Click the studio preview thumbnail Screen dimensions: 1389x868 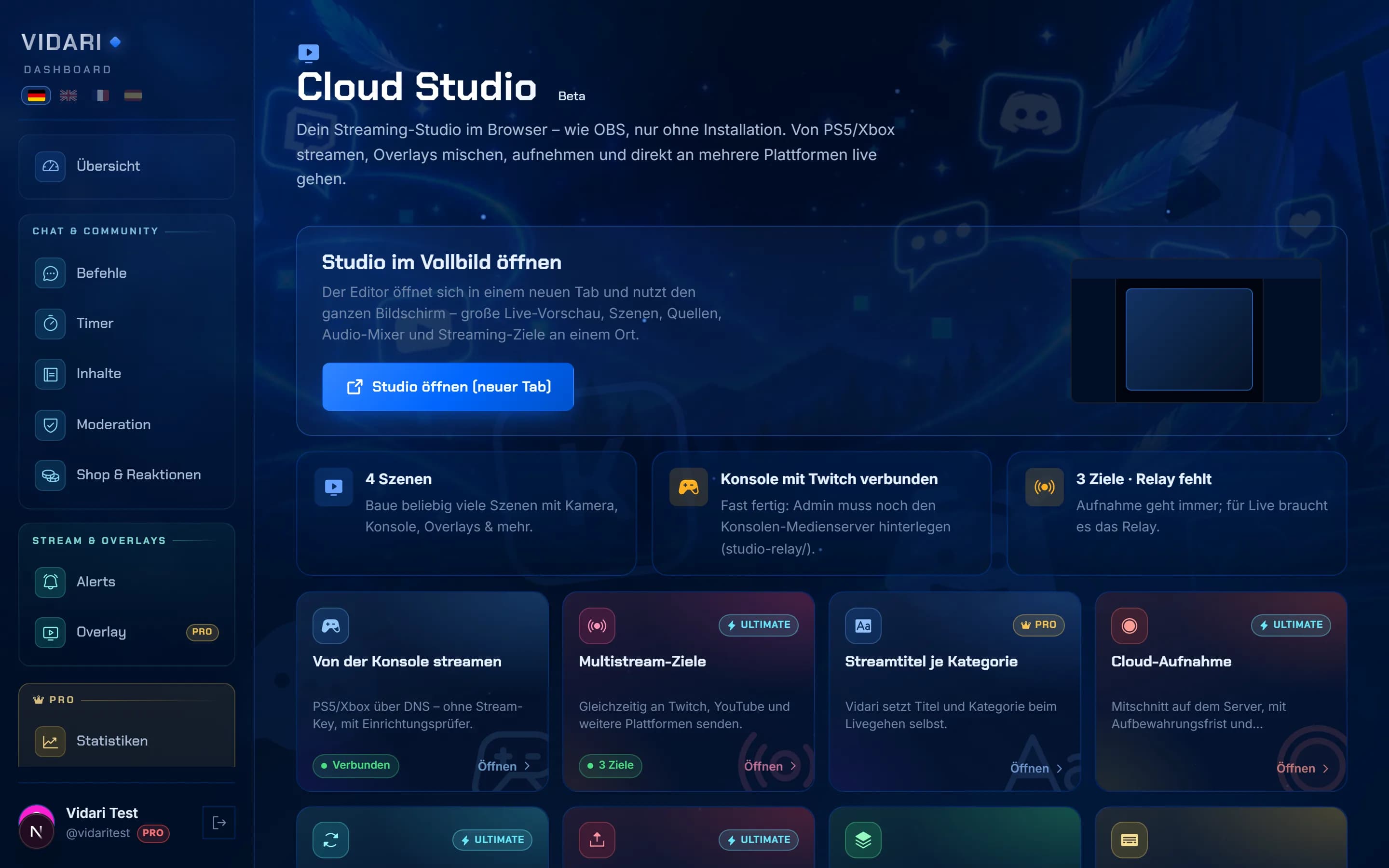[1196, 331]
